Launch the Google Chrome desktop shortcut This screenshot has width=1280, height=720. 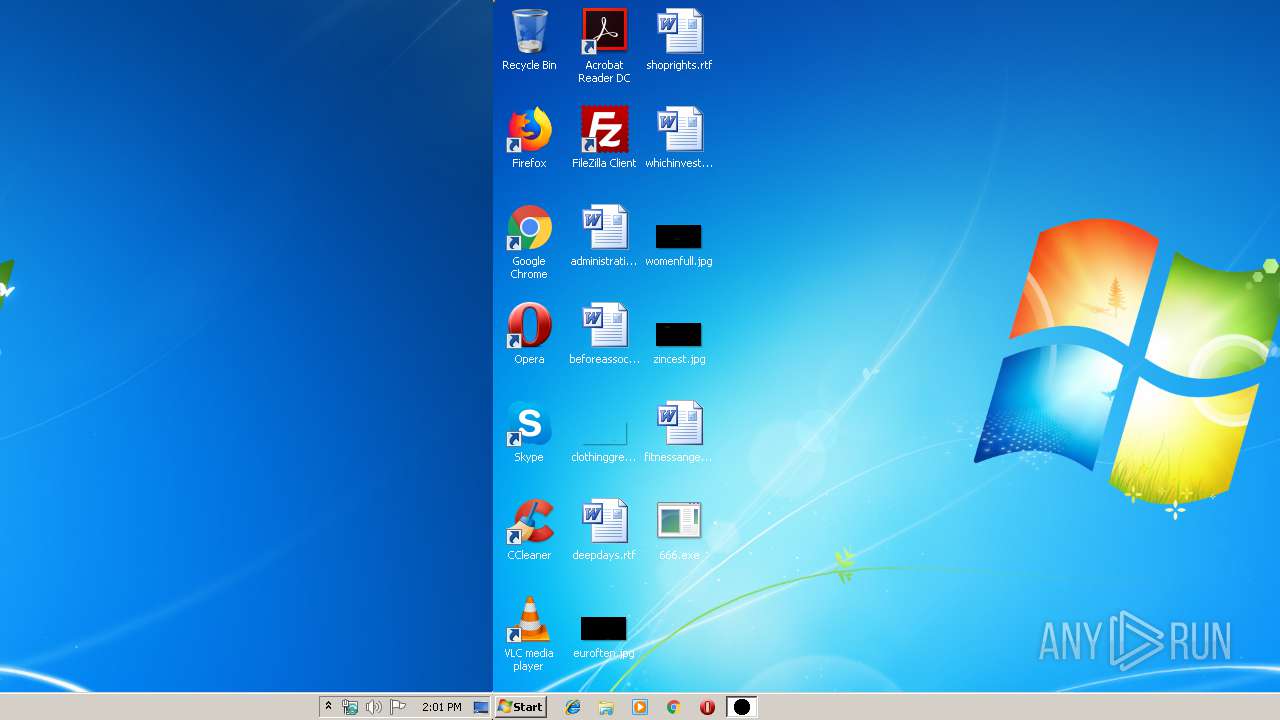[529, 242]
